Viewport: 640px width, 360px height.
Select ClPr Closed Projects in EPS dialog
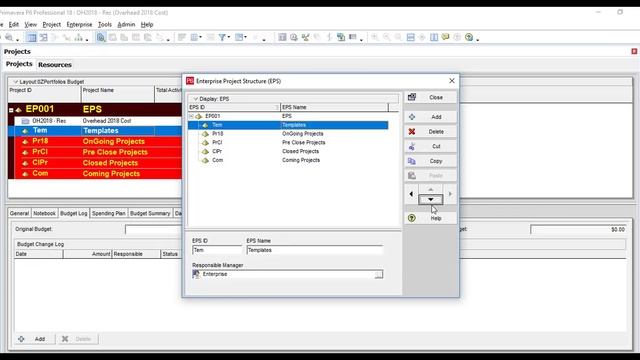point(288,151)
